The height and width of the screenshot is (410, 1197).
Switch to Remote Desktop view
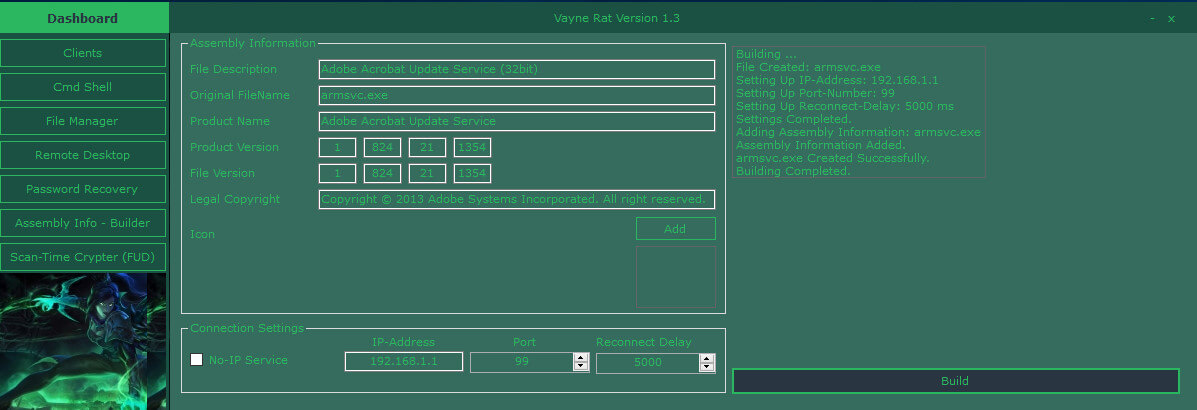(83, 155)
